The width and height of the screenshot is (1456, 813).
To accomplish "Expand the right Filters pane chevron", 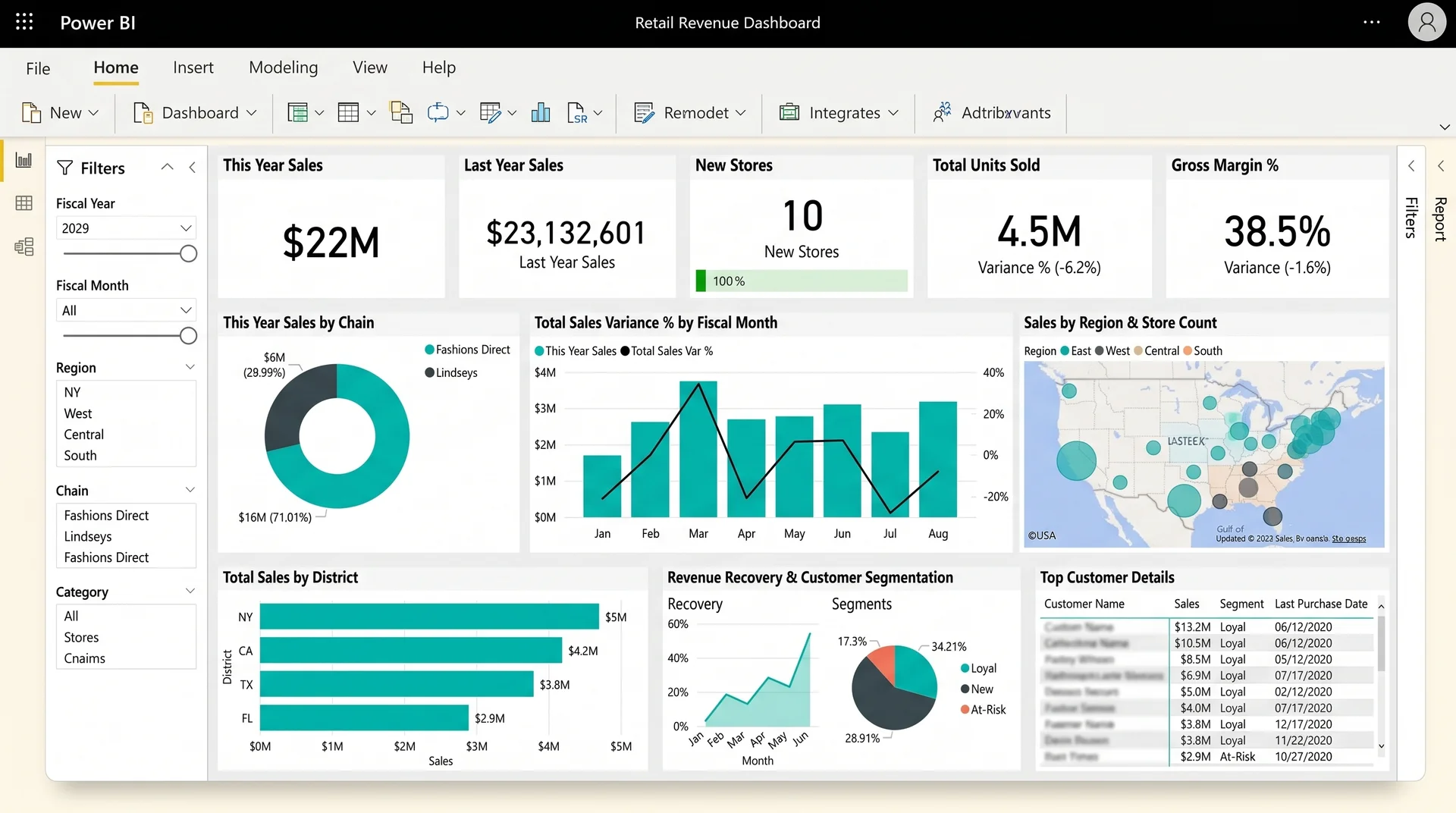I will (x=1411, y=166).
